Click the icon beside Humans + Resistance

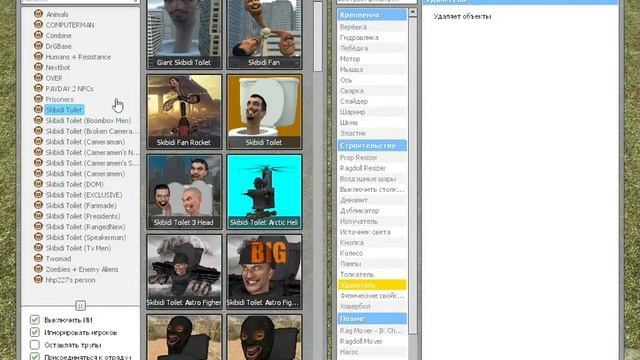coord(38,56)
